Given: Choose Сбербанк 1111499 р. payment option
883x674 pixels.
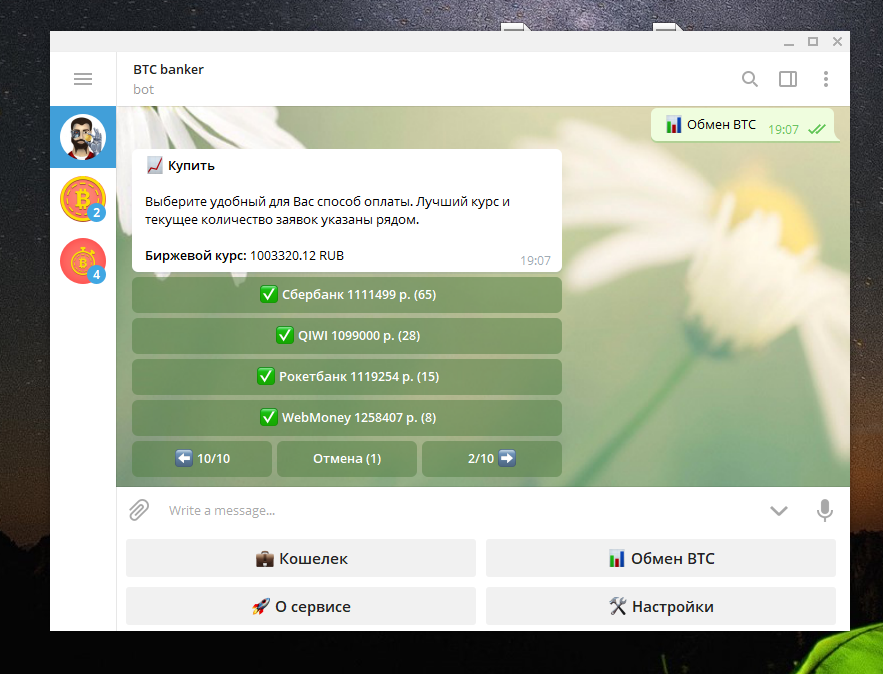Looking at the screenshot, I should tap(347, 294).
